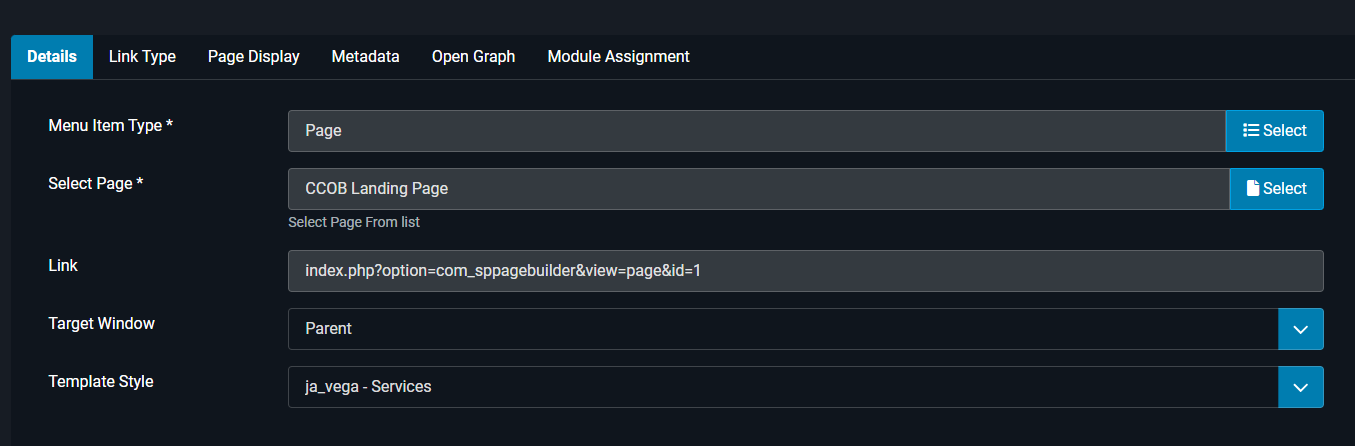Show the Open Graph tab

[474, 57]
